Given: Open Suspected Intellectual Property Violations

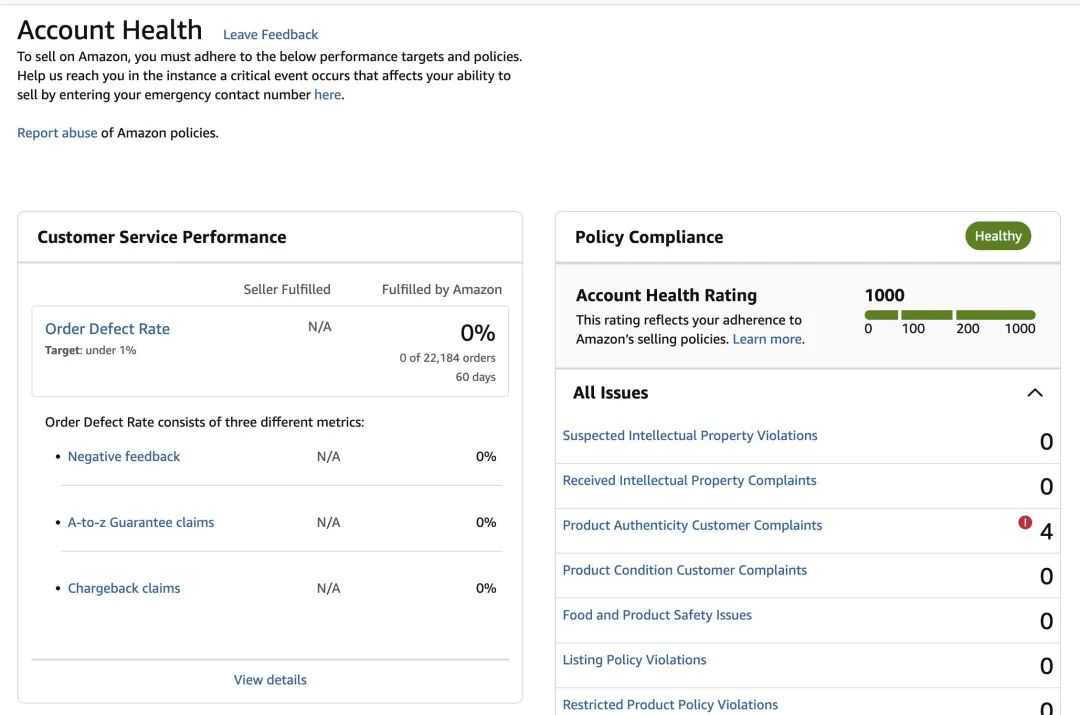Looking at the screenshot, I should pos(690,435).
